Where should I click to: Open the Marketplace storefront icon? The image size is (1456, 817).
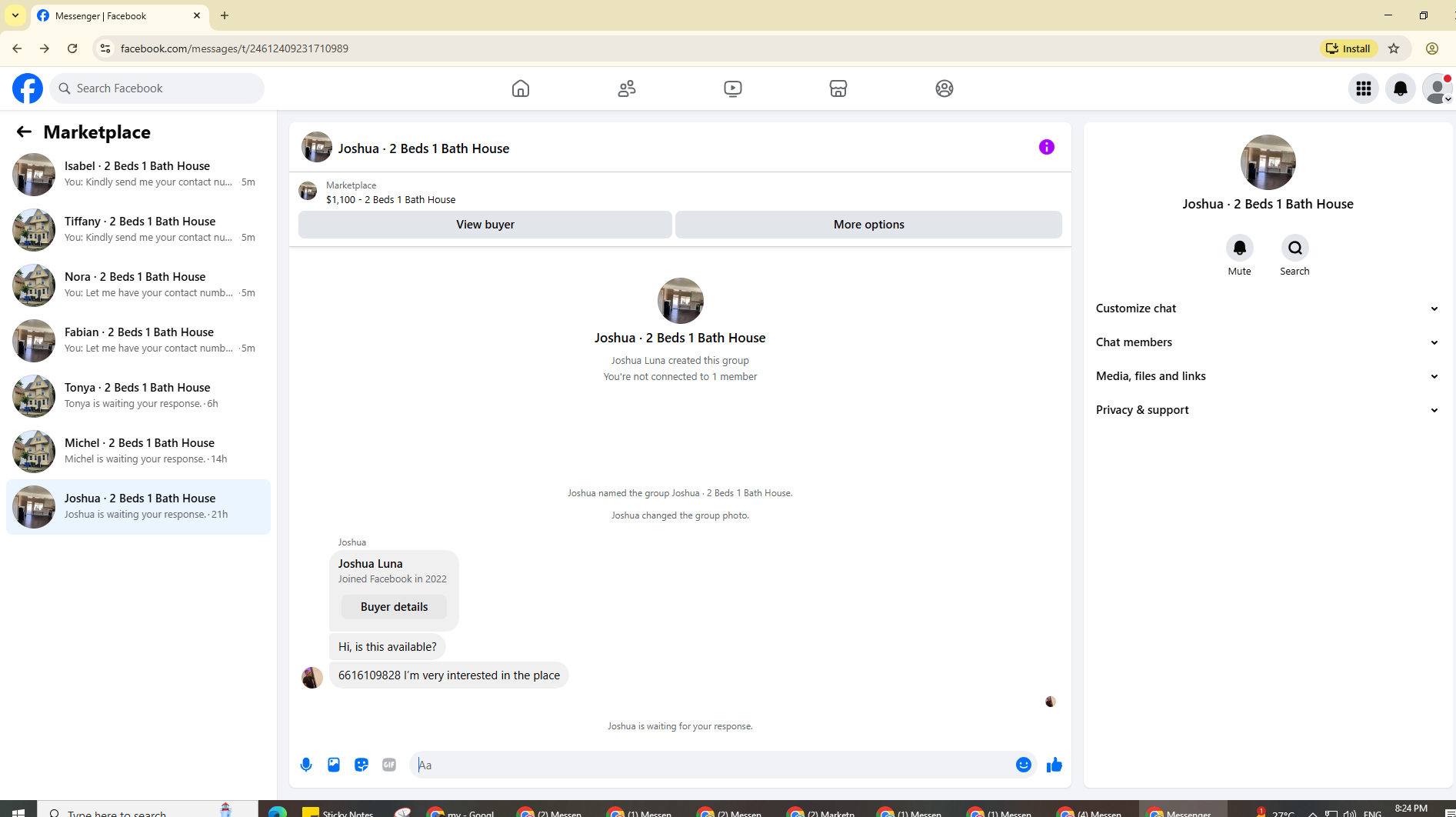(x=838, y=88)
